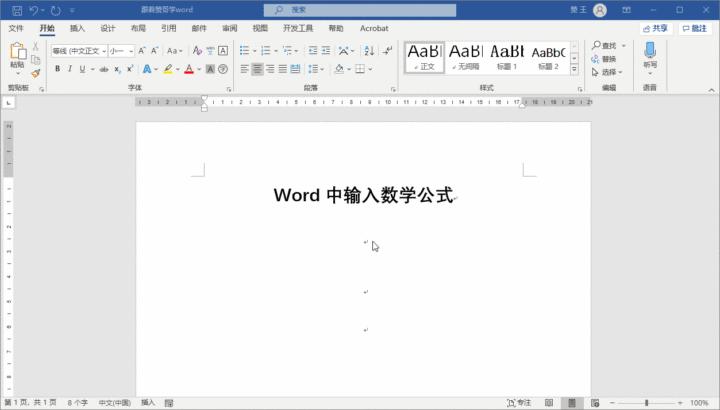
Task: Click the Share button
Action: [x=655, y=28]
